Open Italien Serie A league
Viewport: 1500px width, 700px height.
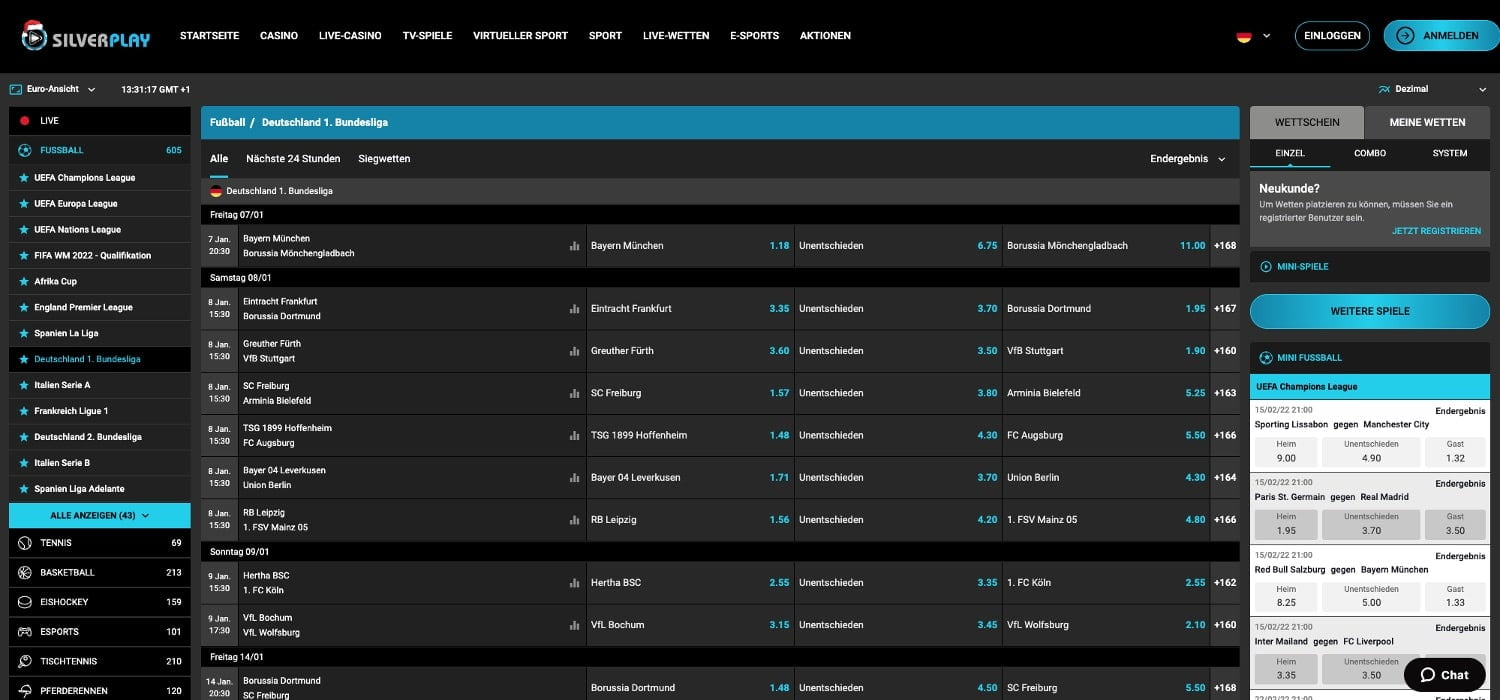point(100,385)
